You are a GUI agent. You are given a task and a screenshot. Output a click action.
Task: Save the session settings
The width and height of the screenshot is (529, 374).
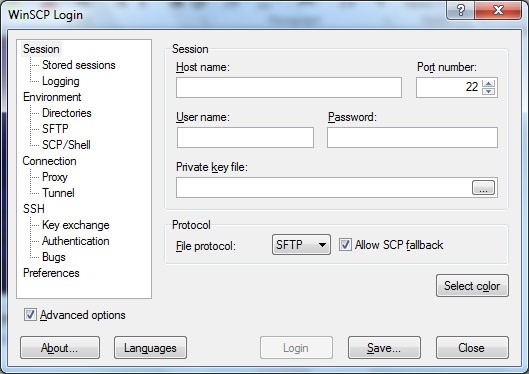pos(384,347)
